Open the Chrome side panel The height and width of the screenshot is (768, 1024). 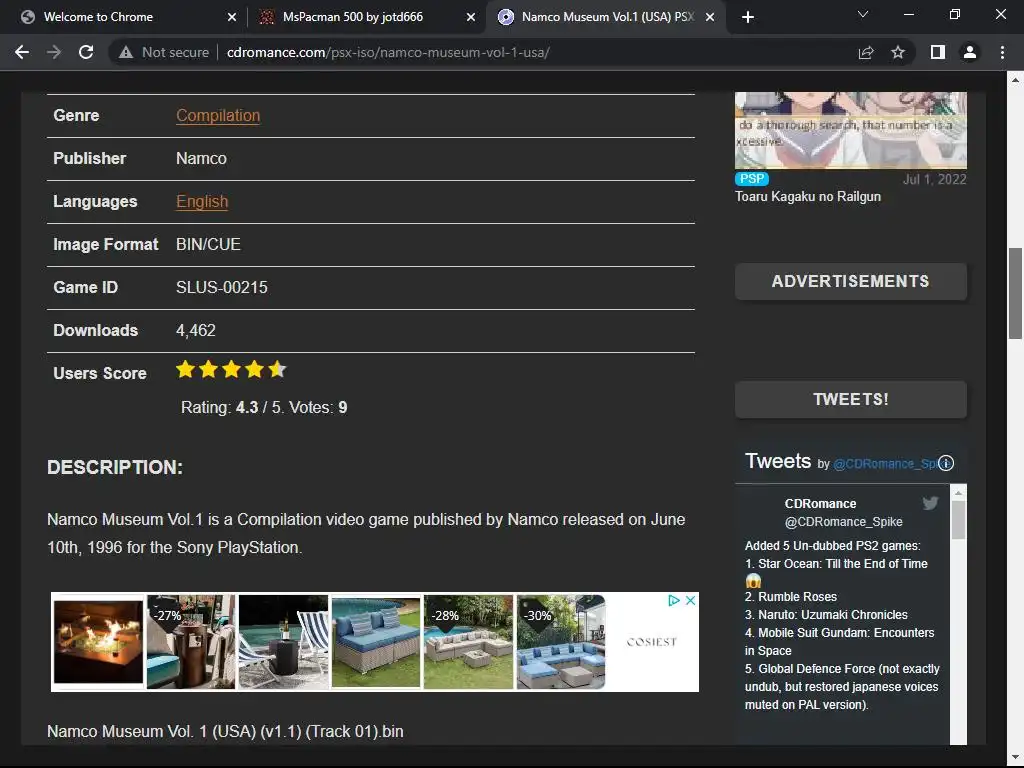(938, 52)
